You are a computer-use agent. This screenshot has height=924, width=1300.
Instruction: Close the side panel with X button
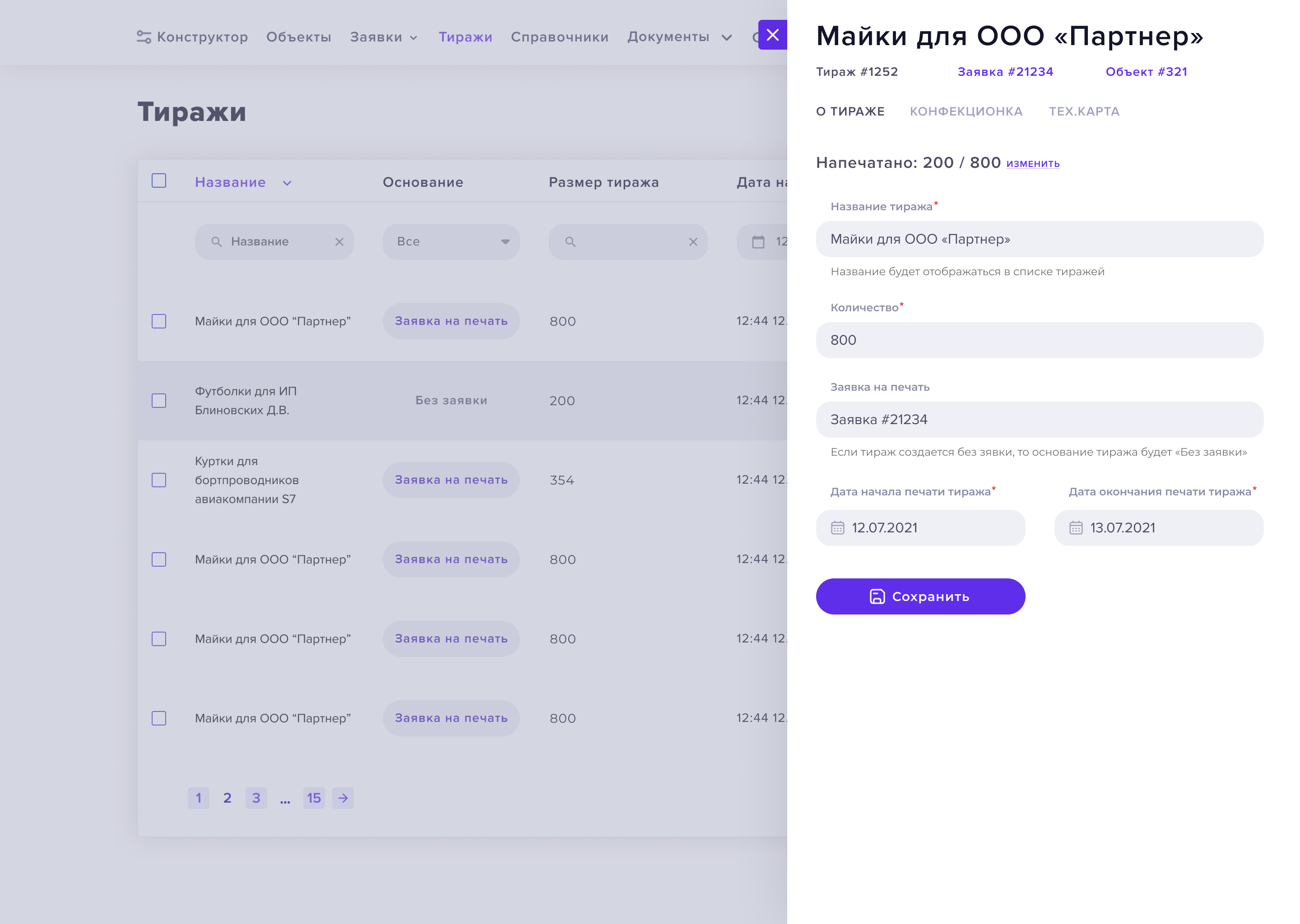(x=772, y=35)
